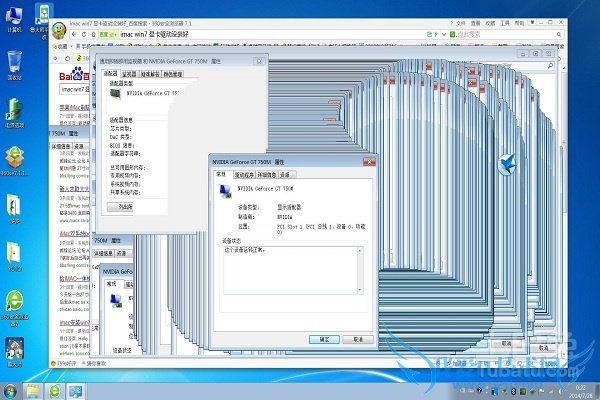Select the 详细信息 tab in NVIDIA properties
The width and height of the screenshot is (600, 400).
267,175
